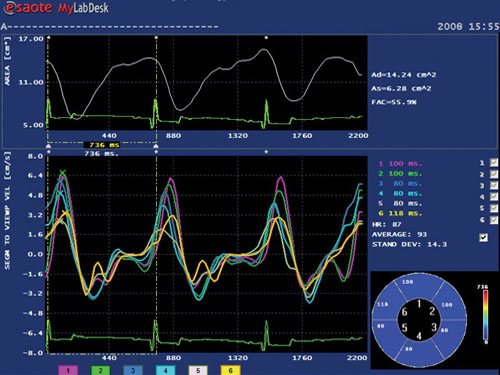Select the cyan segment 4 legend box

tap(165, 370)
